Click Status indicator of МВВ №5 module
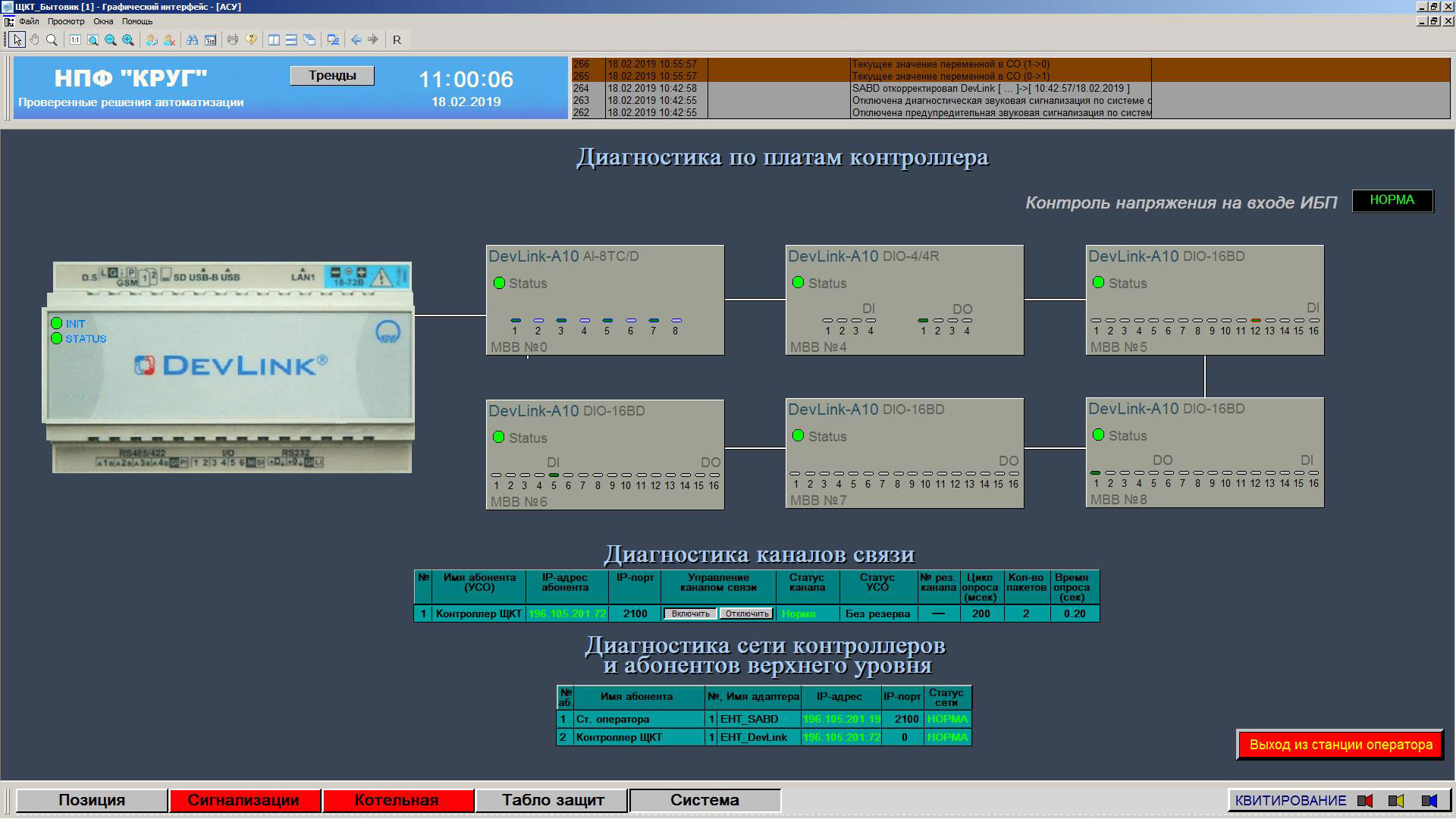Screen dimensions: 1456x819 [1098, 283]
